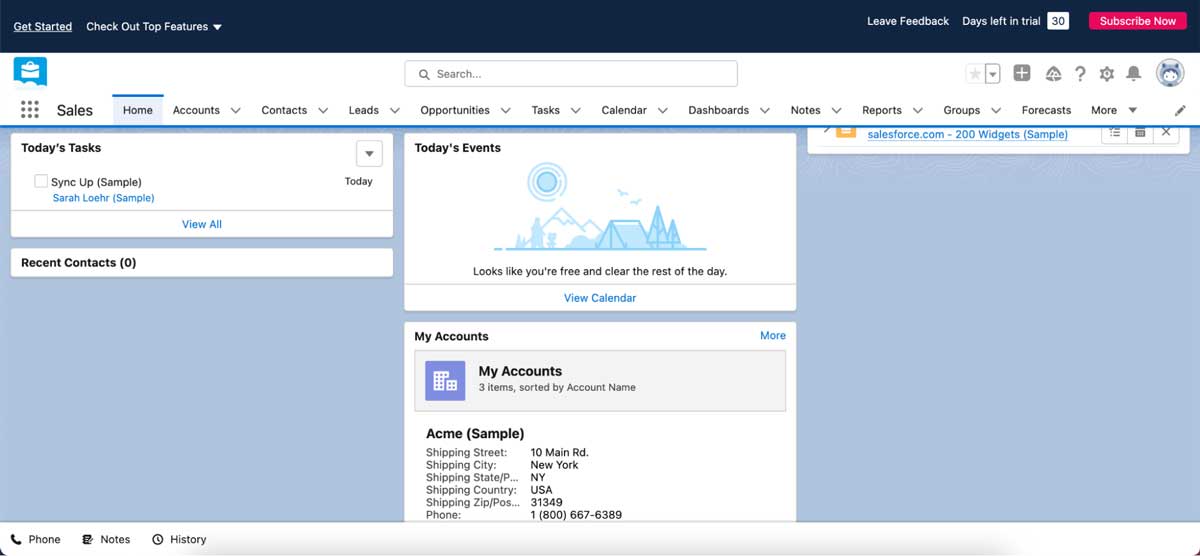Image resolution: width=1200 pixels, height=556 pixels.
Task: Click the View Calendar link
Action: (x=600, y=298)
